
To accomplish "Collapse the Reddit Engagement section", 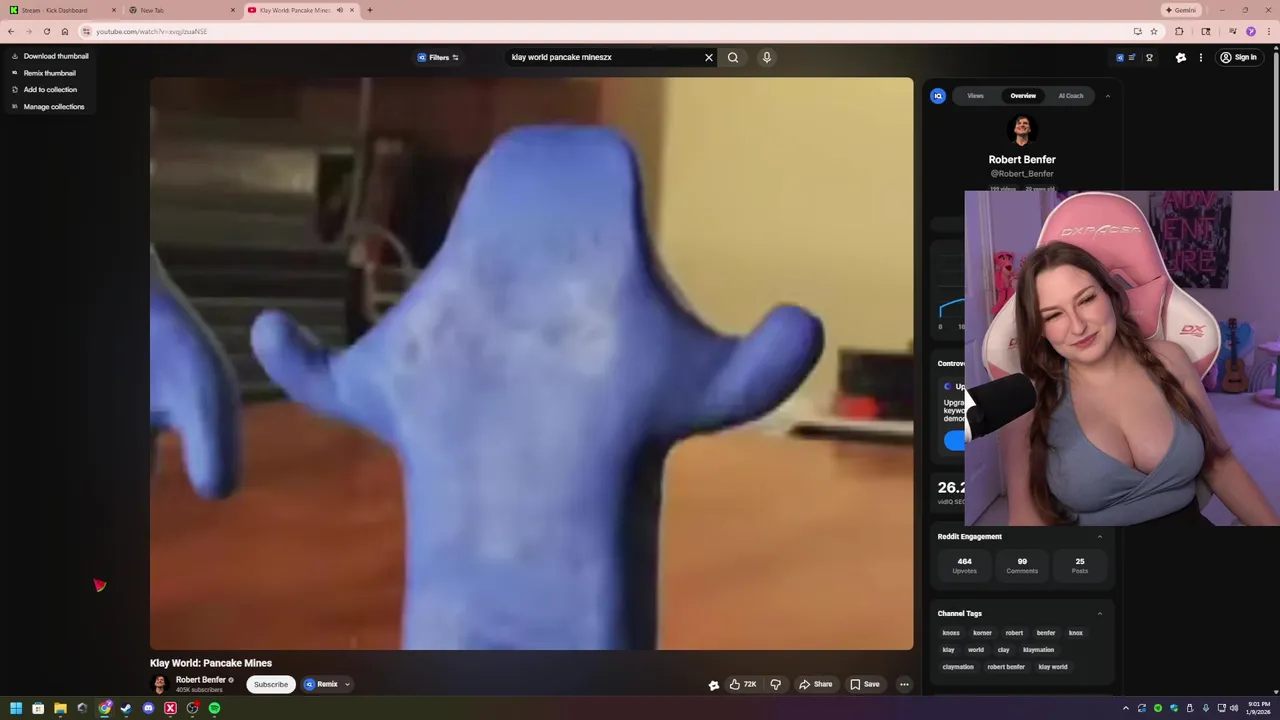I will [x=1100, y=537].
